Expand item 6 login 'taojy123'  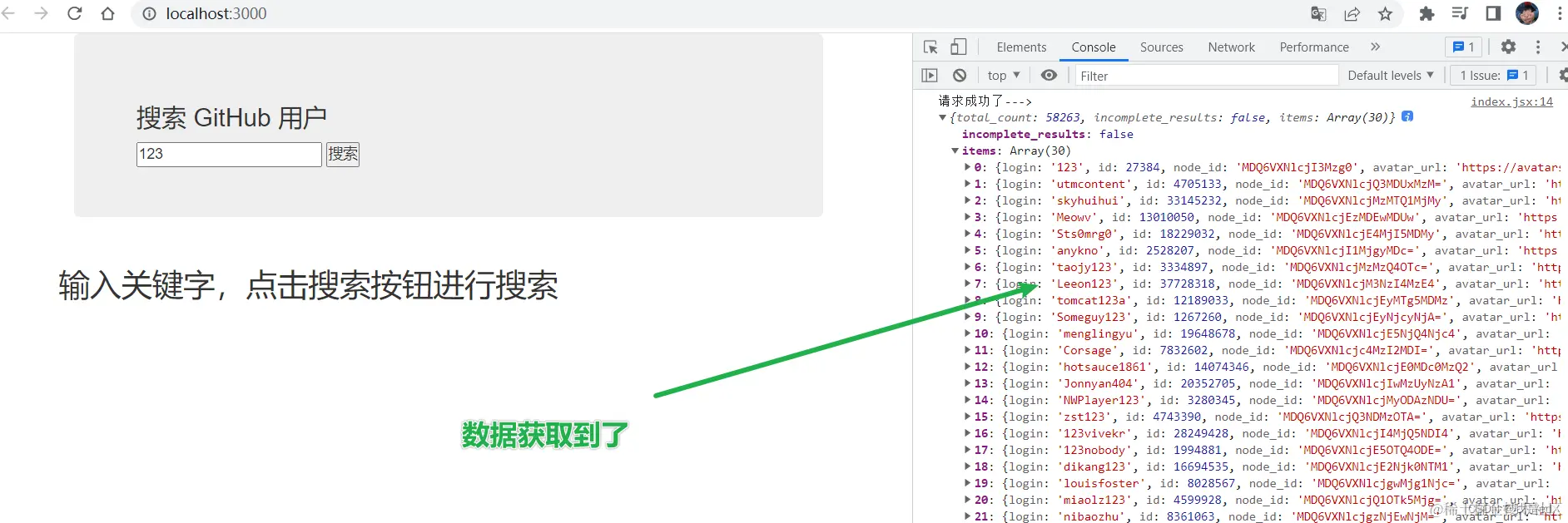pyautogui.click(x=967, y=267)
